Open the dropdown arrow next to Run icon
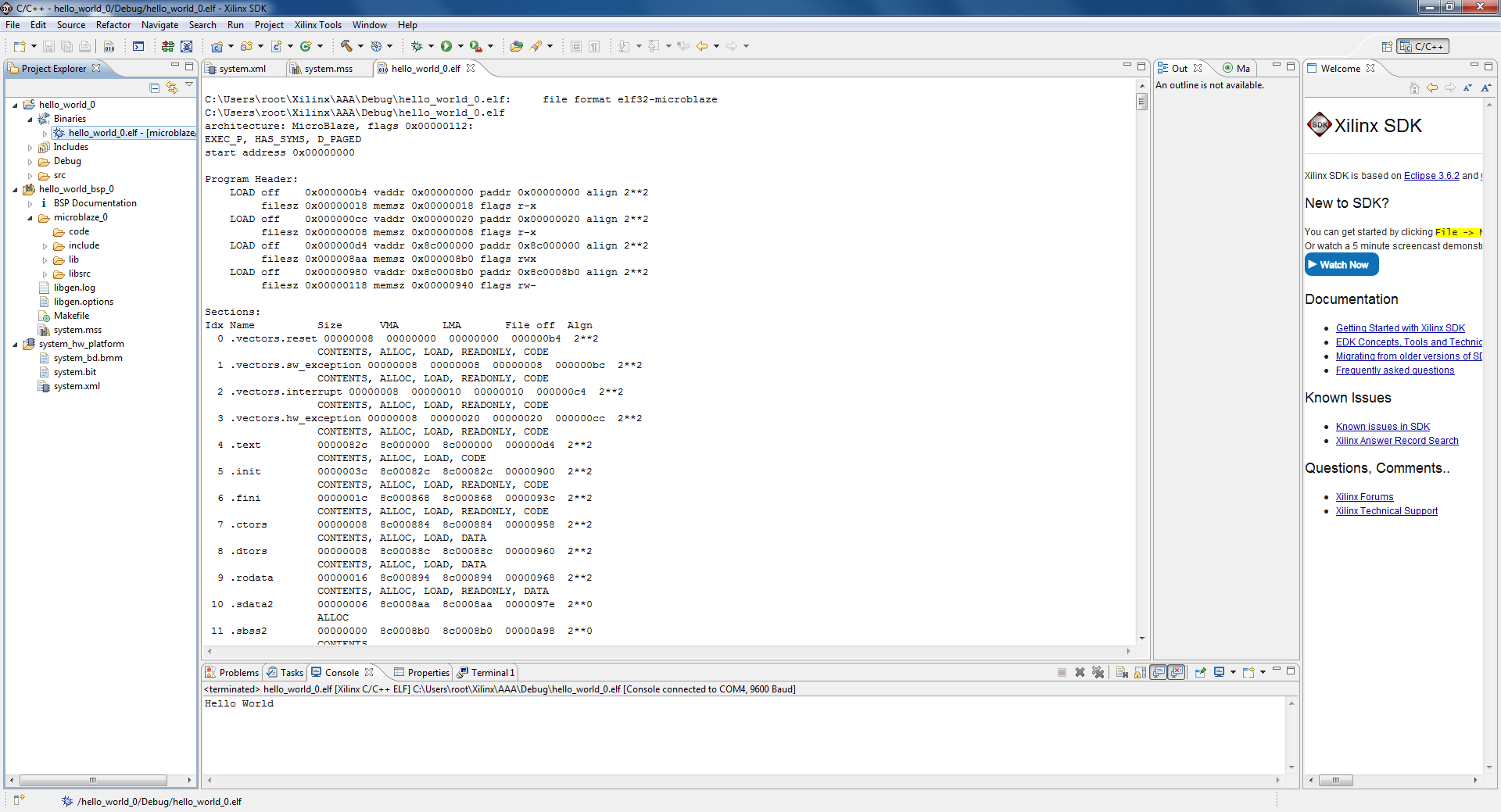Image resolution: width=1501 pixels, height=812 pixels. pyautogui.click(x=460, y=46)
